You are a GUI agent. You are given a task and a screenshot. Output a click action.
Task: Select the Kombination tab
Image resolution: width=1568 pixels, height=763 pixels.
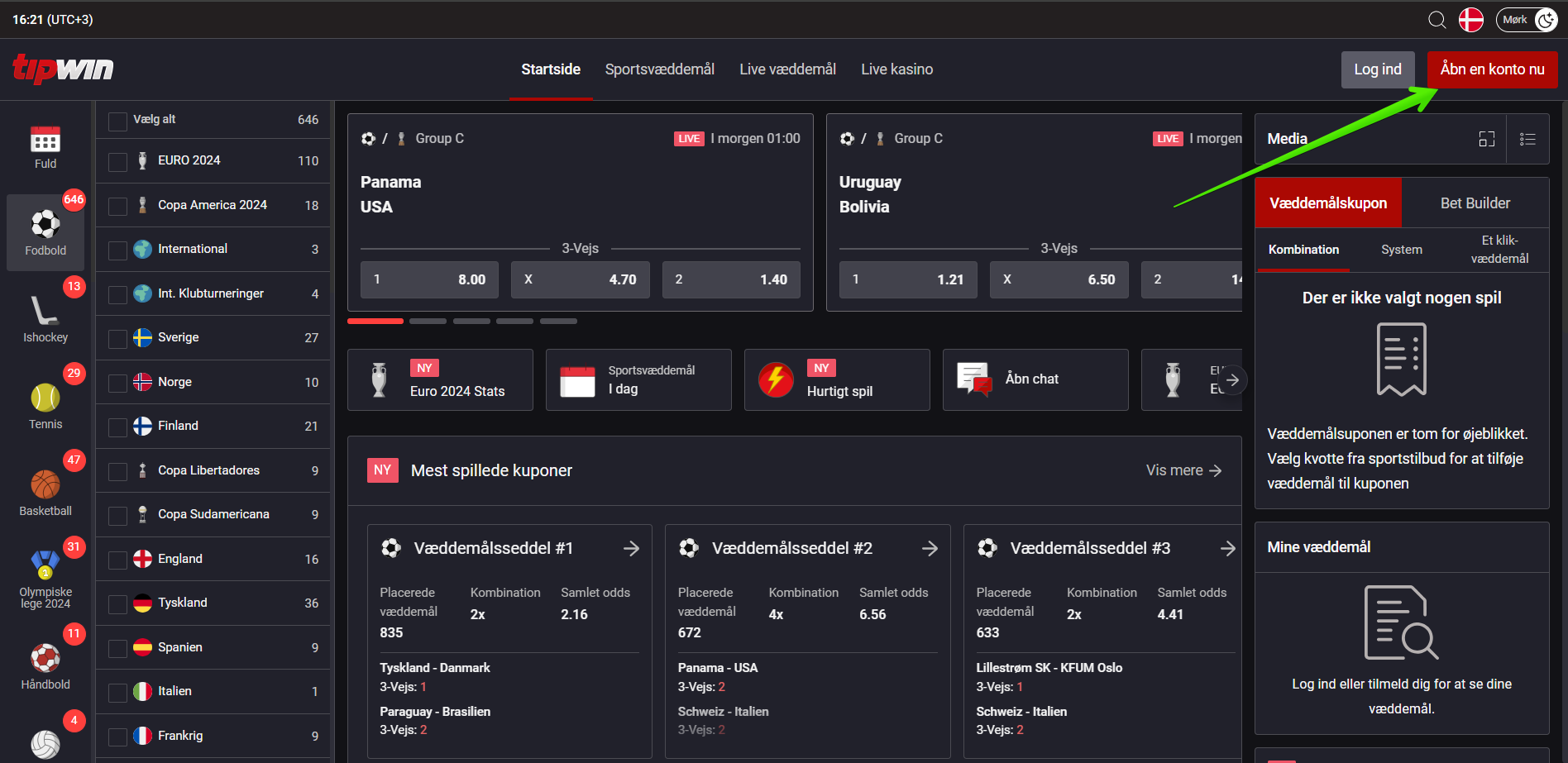tap(1303, 250)
